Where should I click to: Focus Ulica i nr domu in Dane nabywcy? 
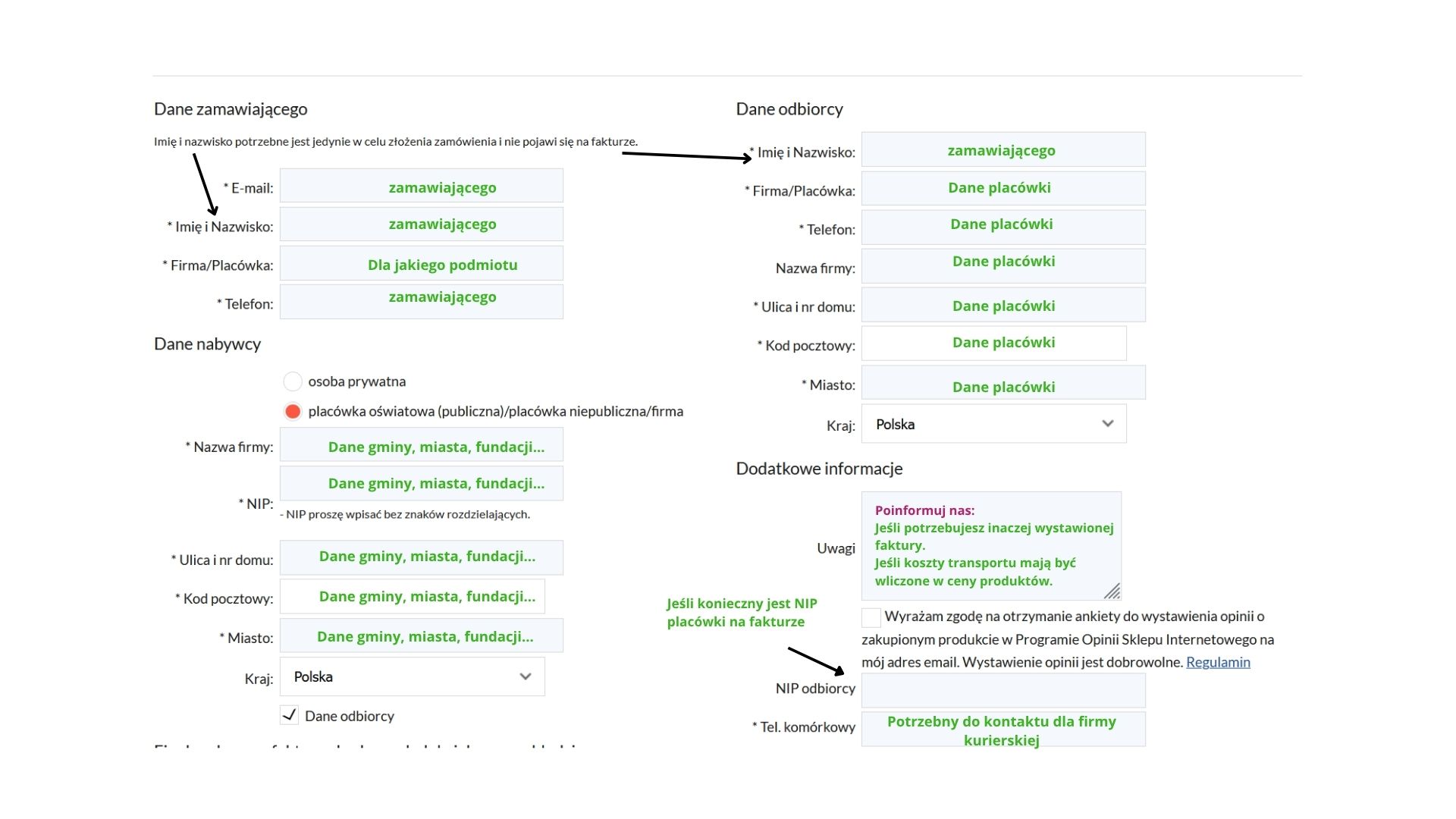(x=422, y=557)
